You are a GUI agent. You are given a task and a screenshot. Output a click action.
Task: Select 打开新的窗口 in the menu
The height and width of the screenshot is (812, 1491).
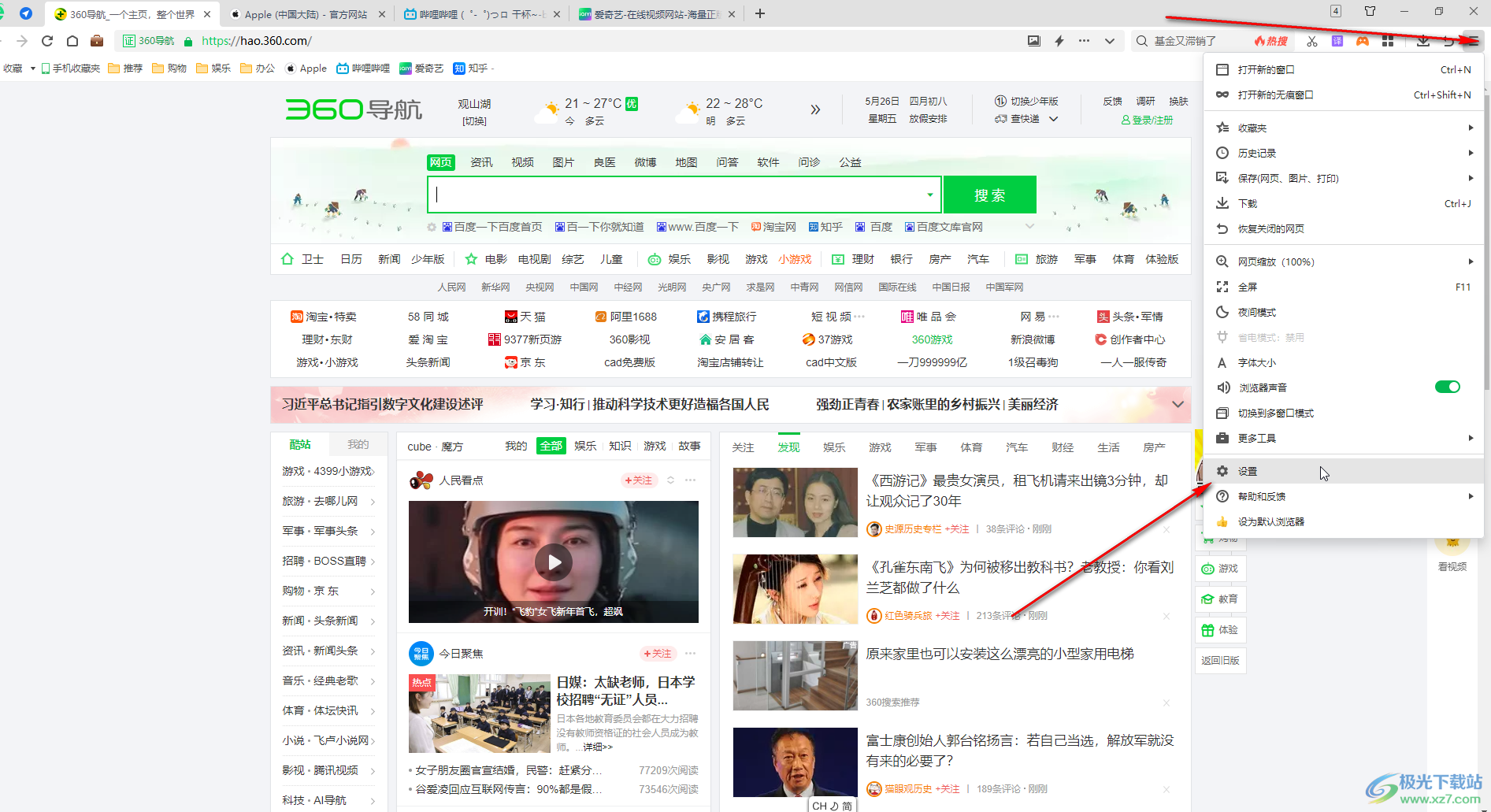[1343, 69]
